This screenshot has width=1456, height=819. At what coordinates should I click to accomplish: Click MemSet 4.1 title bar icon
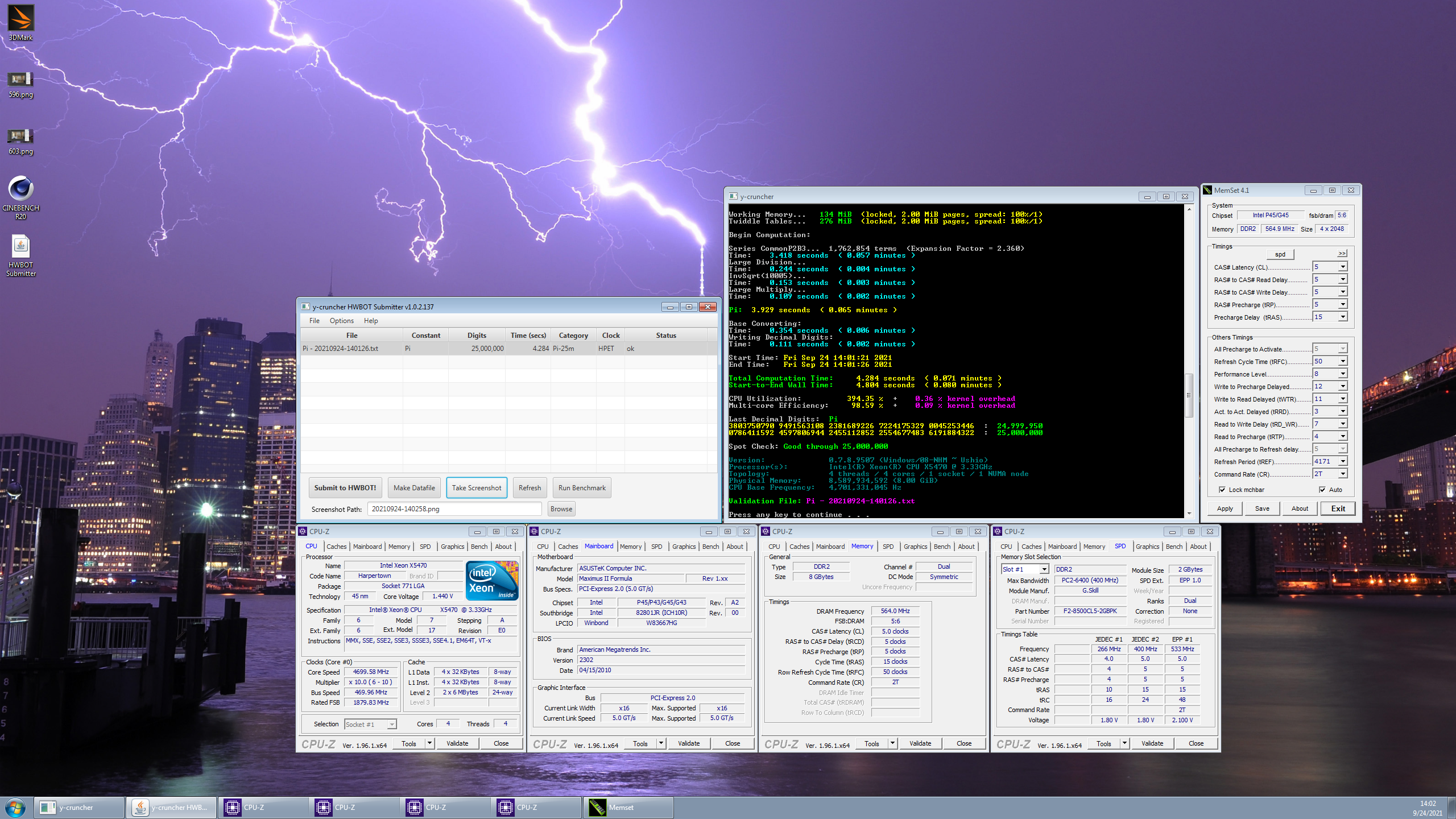(1208, 191)
